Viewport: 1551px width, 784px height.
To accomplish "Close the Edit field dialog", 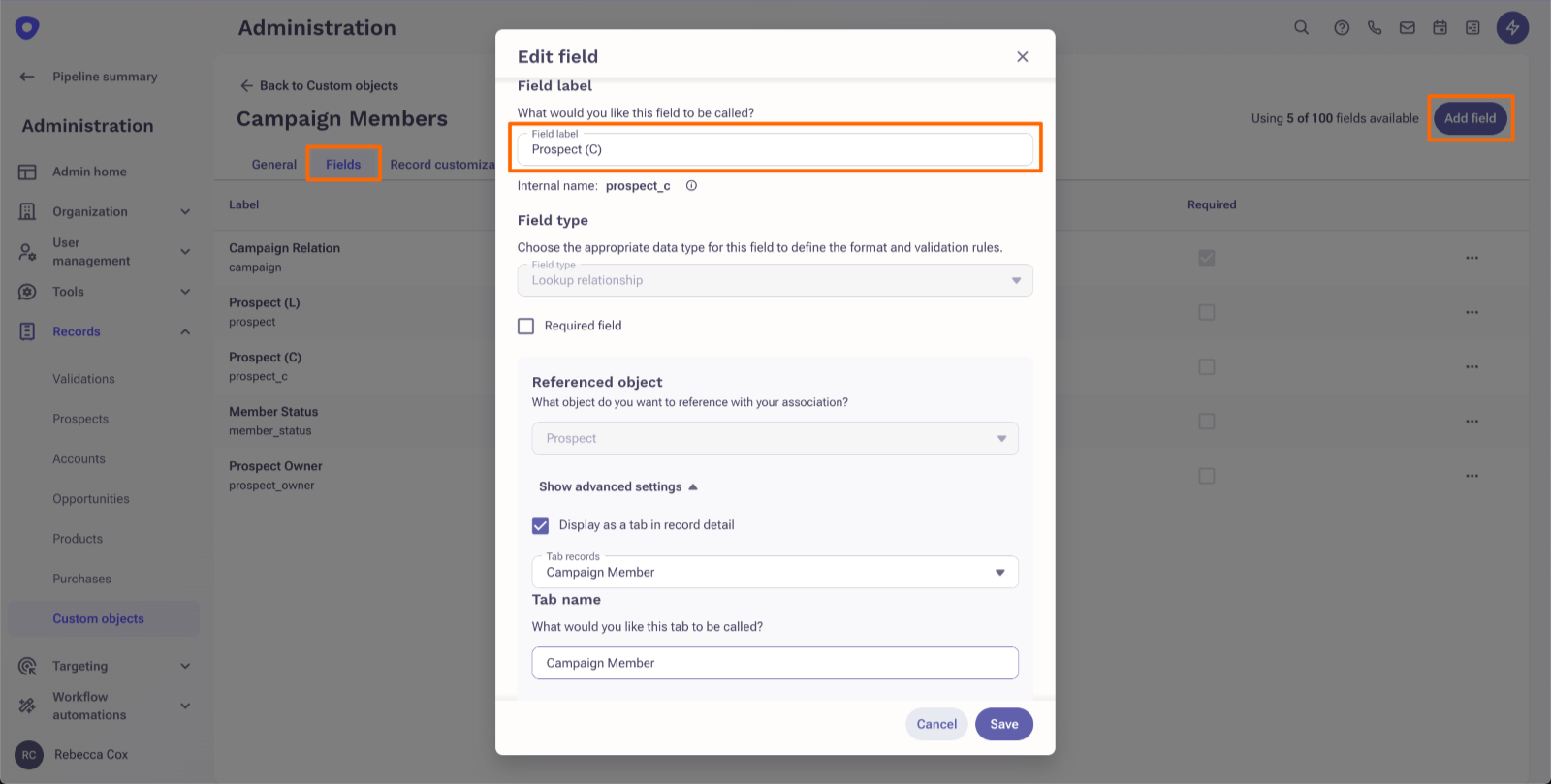I will pos(1022,57).
